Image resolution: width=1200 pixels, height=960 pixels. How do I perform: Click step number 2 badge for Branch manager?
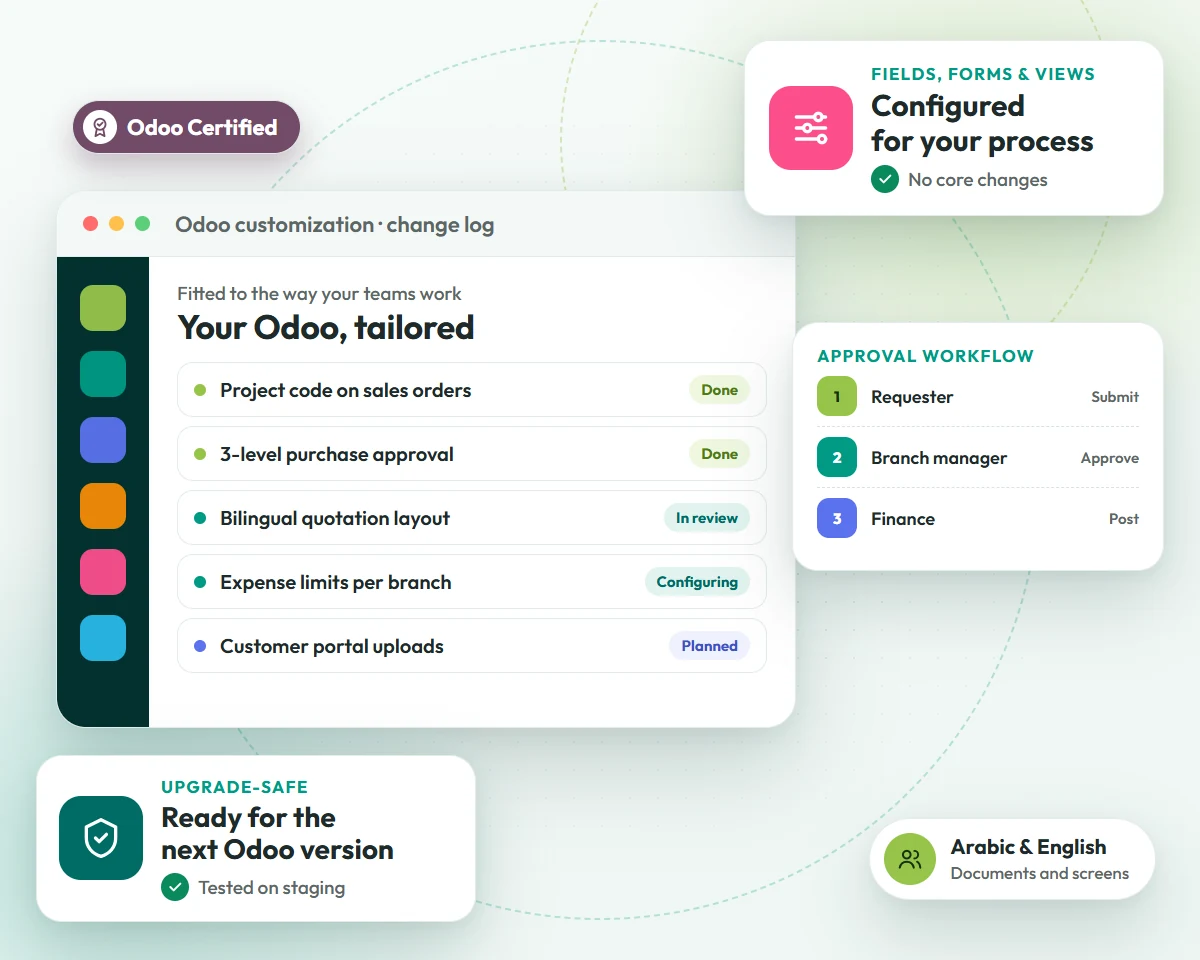[837, 458]
